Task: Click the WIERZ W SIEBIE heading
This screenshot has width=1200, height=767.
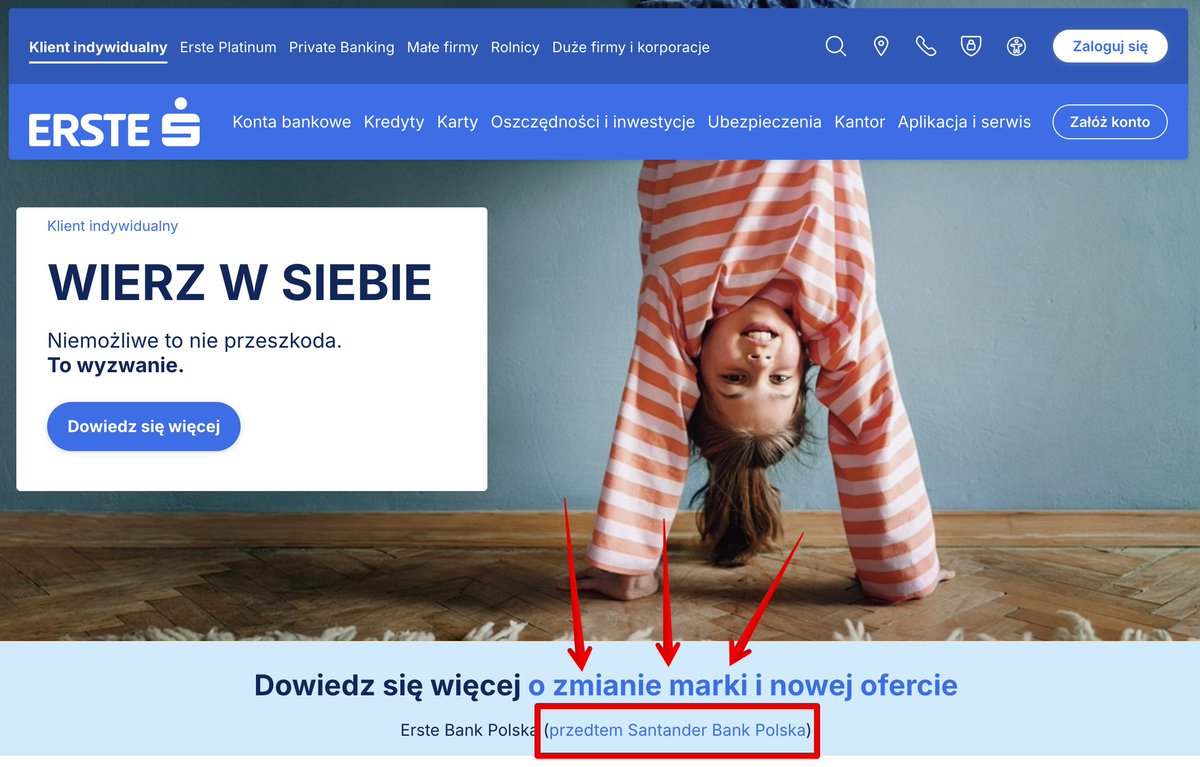Action: [240, 283]
